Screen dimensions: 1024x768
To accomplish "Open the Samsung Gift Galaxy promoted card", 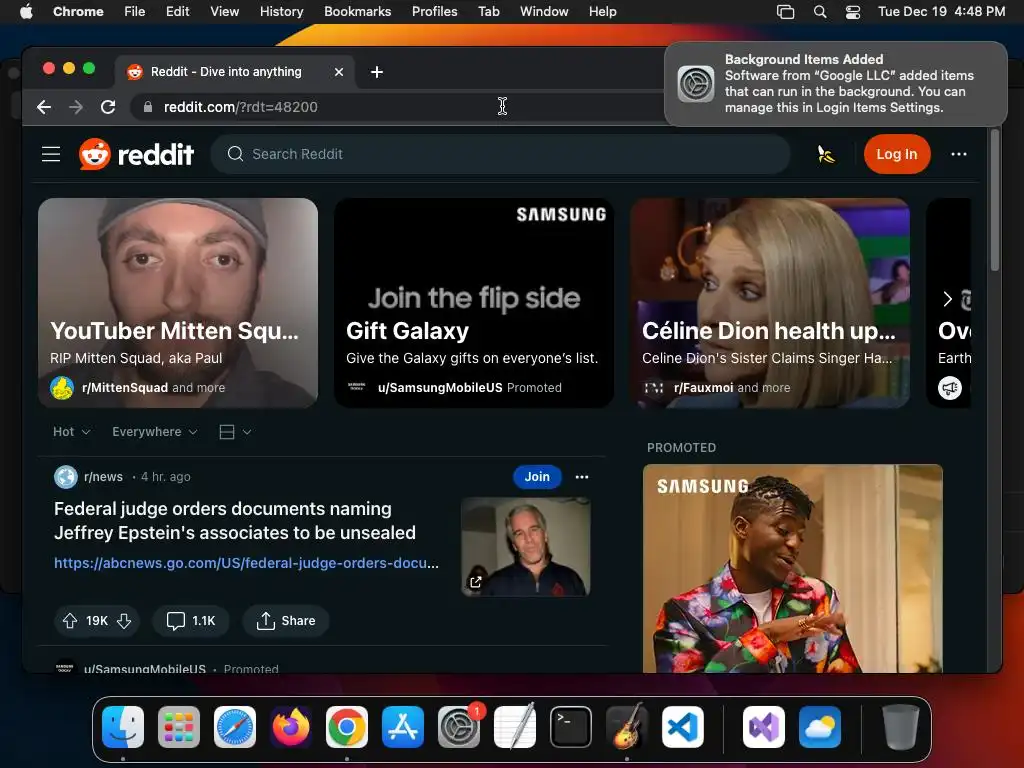I will coord(474,303).
